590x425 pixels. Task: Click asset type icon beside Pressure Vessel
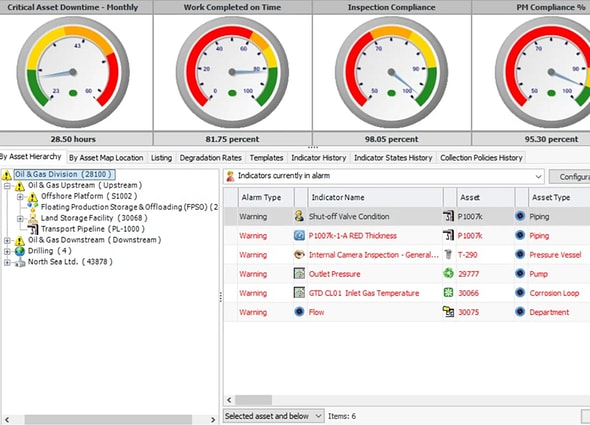coord(520,254)
